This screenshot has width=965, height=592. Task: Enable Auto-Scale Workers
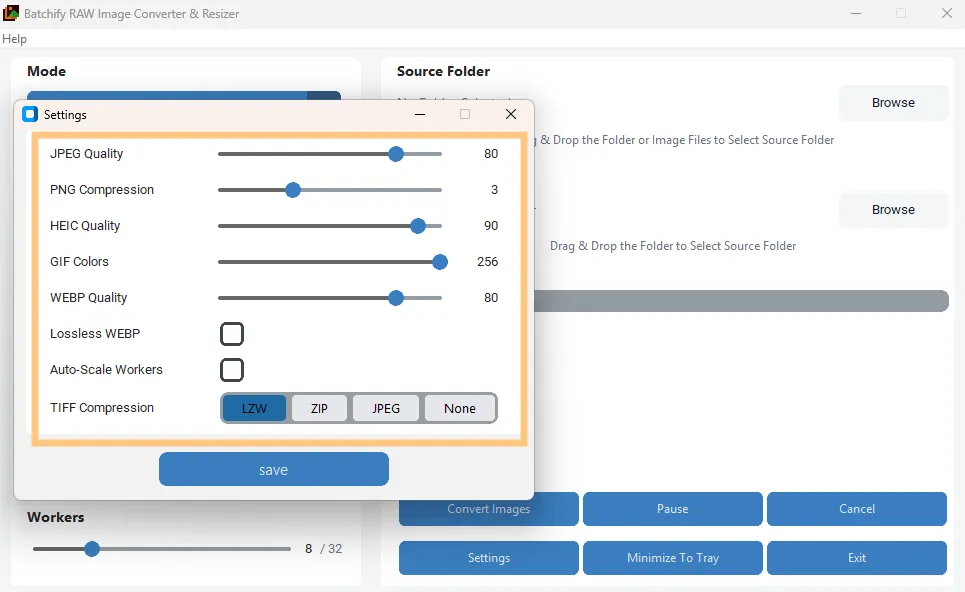coord(231,369)
